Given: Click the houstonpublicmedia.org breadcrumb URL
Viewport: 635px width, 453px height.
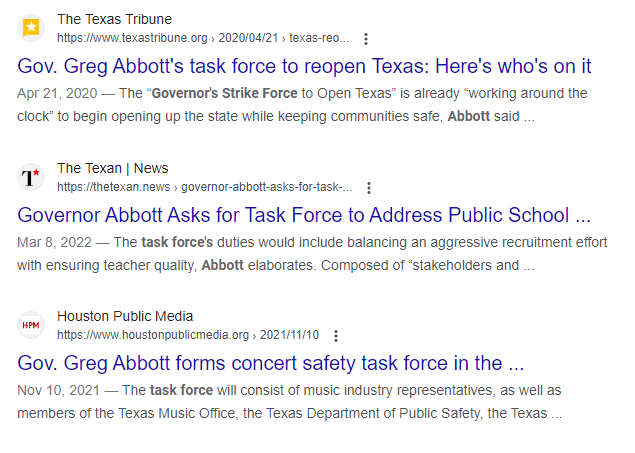Looking at the screenshot, I should (x=188, y=335).
